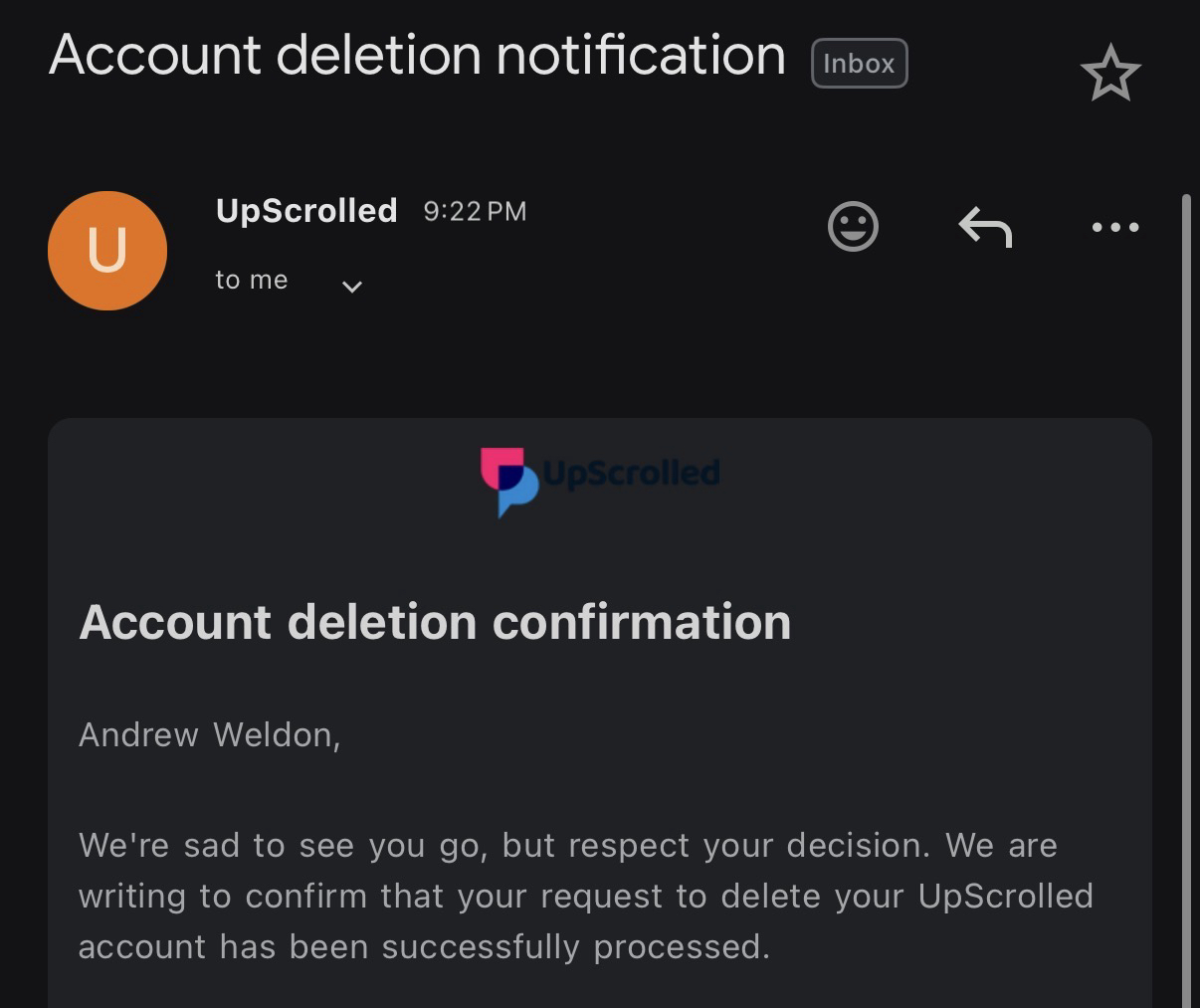
Task: Click the UpScrolled wordmark in email banner
Action: click(x=632, y=473)
